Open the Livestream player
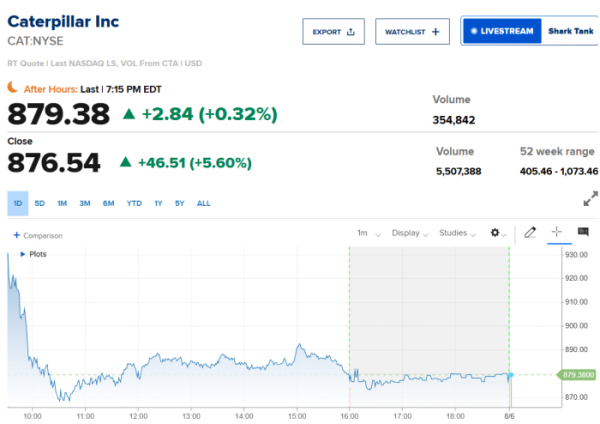This screenshot has width=600, height=424. click(x=502, y=31)
